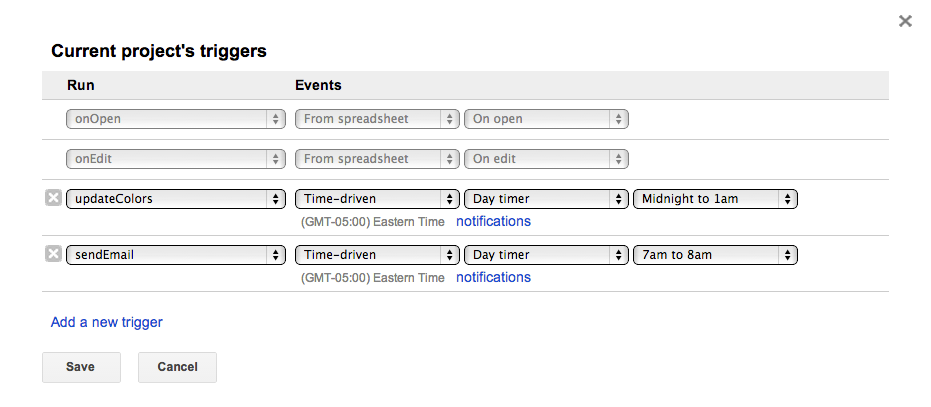Open the Day timer dropdown for sendEmail

[x=546, y=255]
